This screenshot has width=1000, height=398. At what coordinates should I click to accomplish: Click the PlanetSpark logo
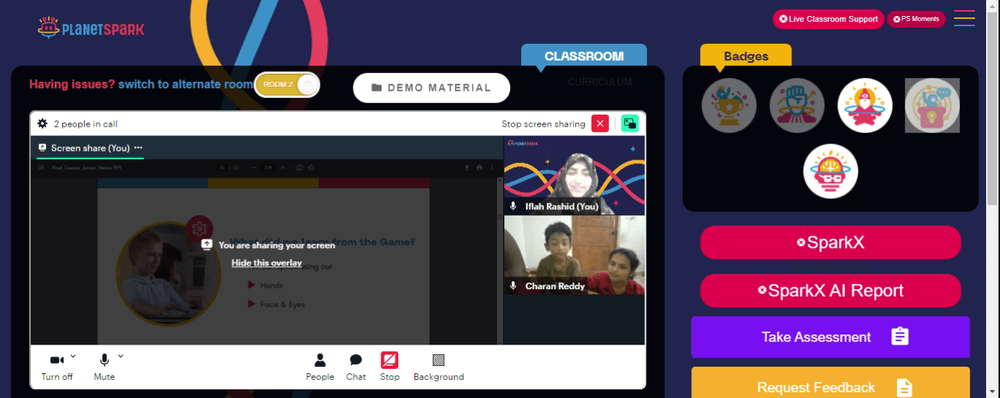point(91,27)
